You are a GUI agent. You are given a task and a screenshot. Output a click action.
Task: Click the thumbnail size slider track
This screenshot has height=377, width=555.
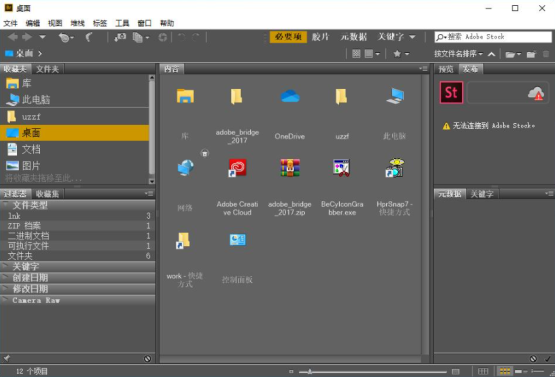(372, 372)
